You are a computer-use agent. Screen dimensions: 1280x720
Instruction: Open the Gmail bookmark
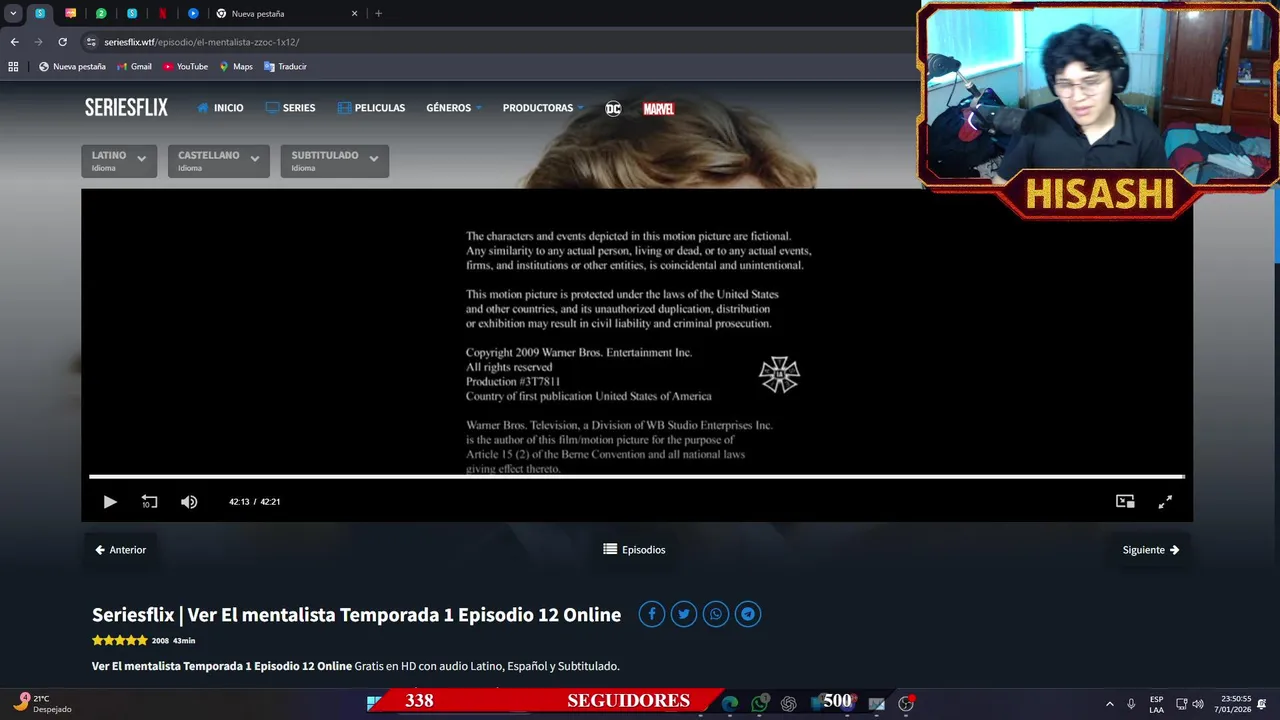click(x=134, y=67)
